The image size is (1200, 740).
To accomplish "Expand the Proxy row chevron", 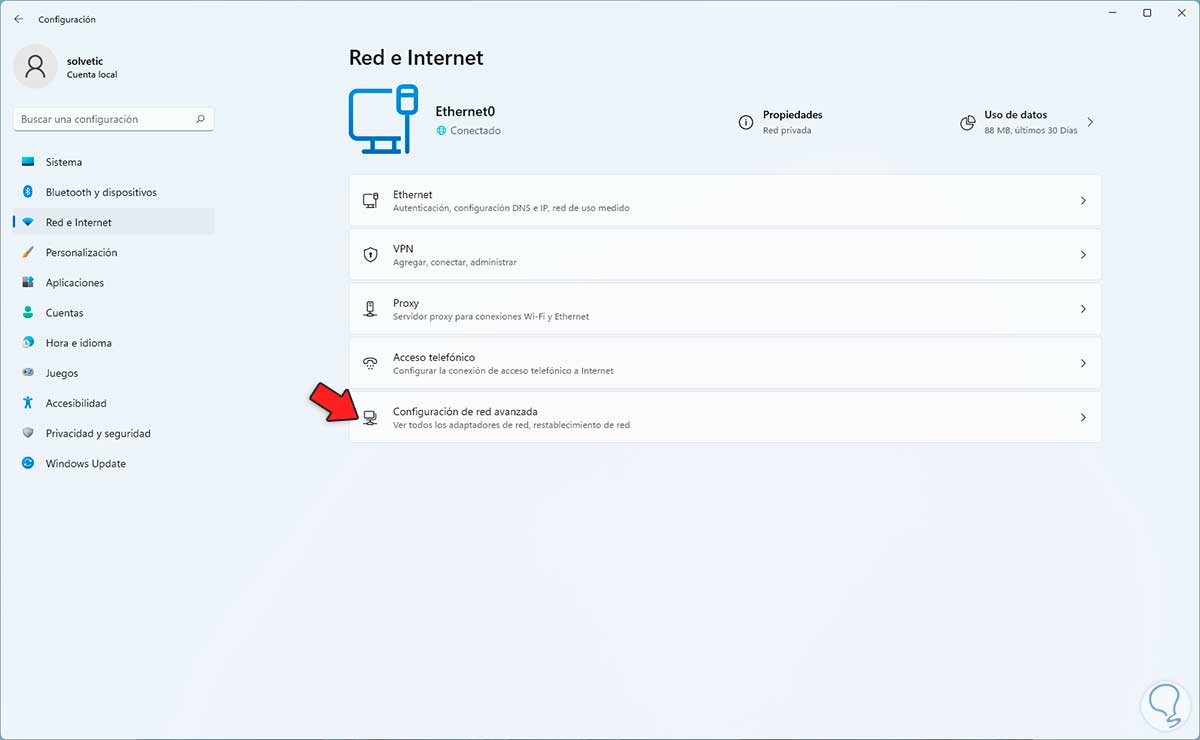I will (1083, 309).
